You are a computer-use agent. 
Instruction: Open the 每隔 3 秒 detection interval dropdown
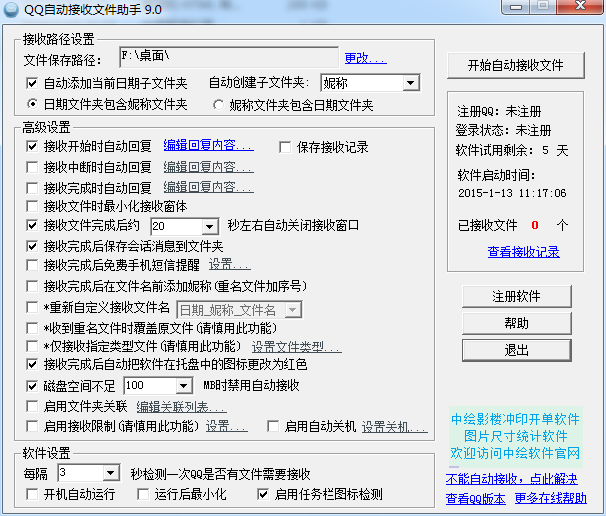coord(89,473)
